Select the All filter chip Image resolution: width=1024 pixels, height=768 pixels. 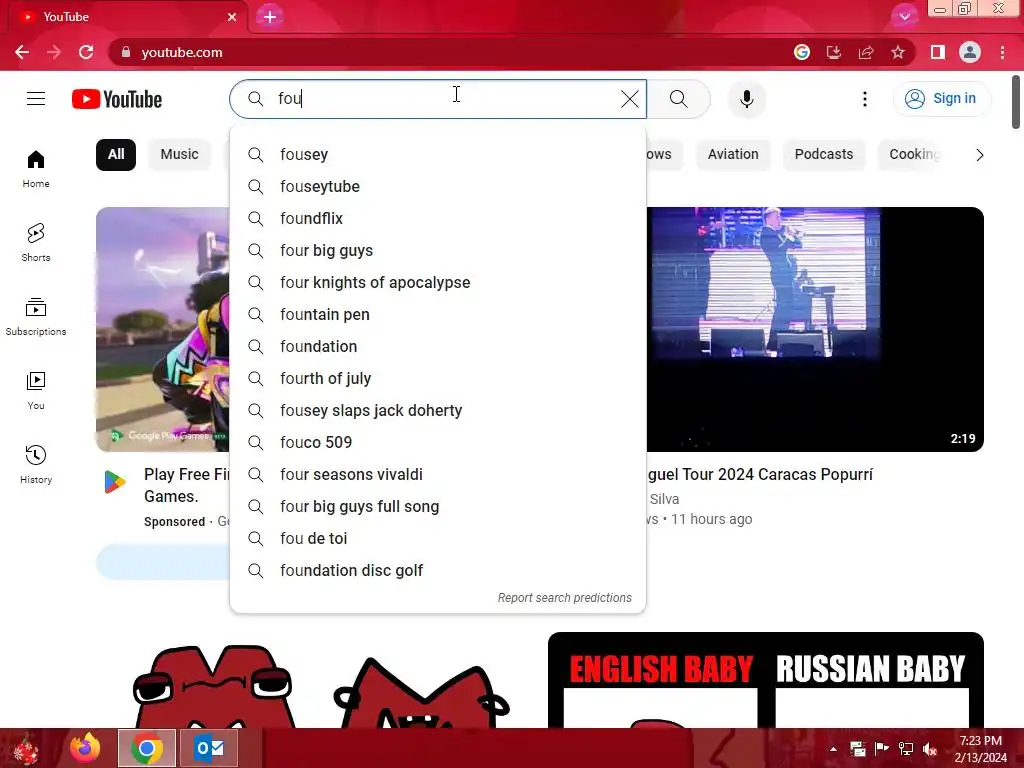click(x=116, y=154)
